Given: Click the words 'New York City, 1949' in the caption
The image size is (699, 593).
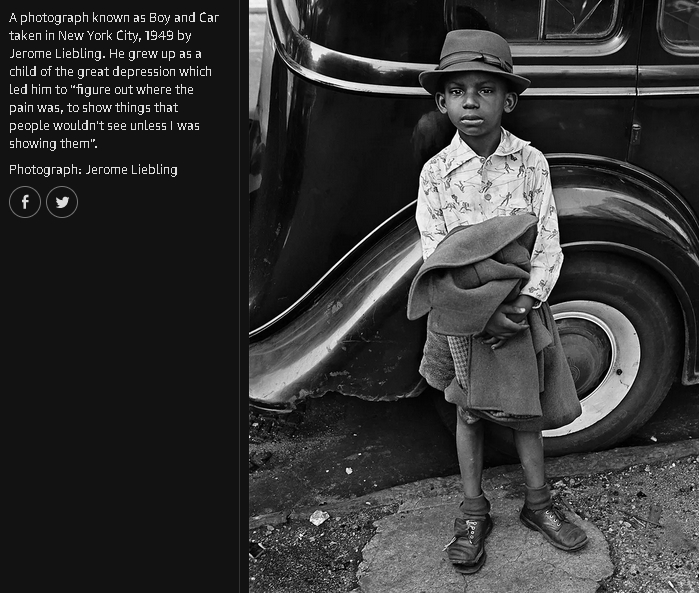Looking at the screenshot, I should pyautogui.click(x=115, y=36).
